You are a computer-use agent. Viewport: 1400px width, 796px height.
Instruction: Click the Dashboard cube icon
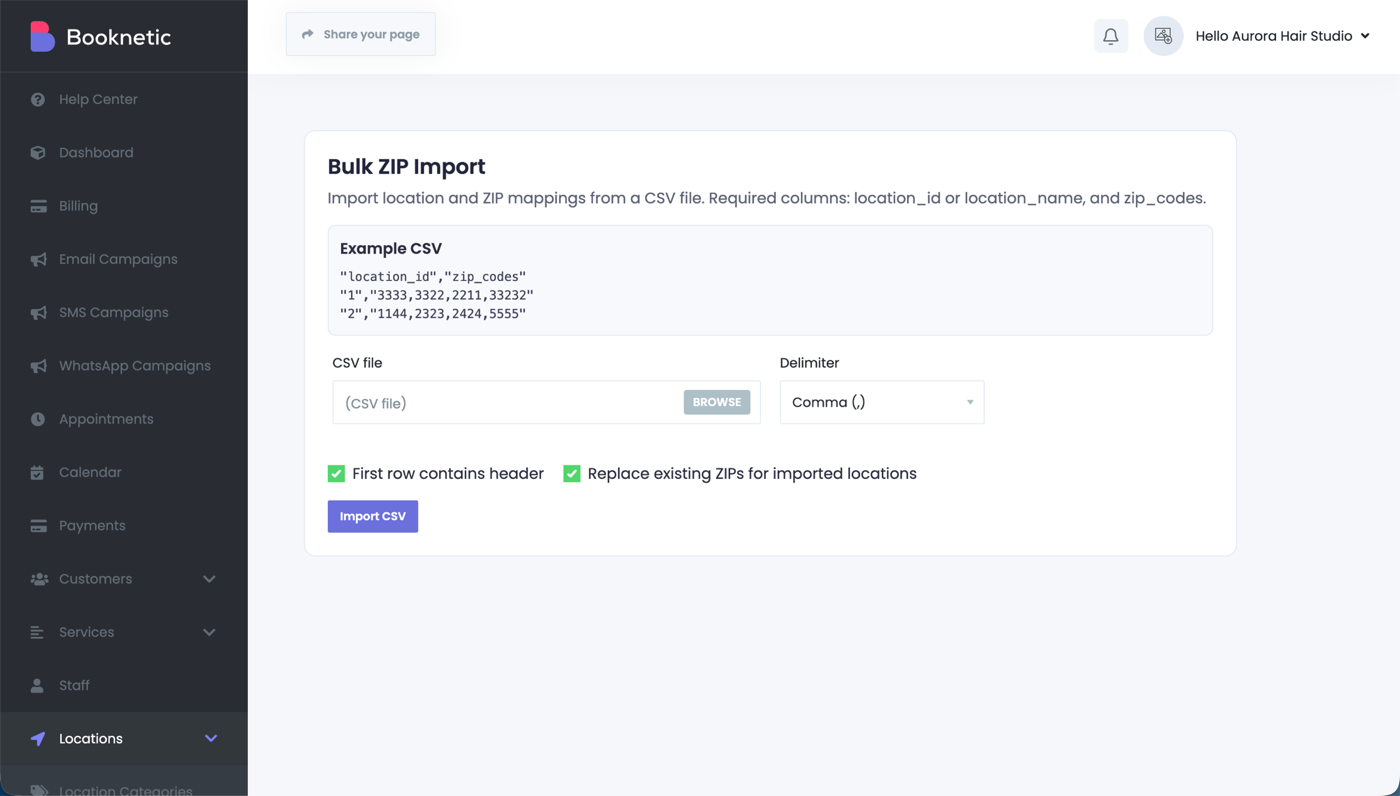tap(38, 153)
